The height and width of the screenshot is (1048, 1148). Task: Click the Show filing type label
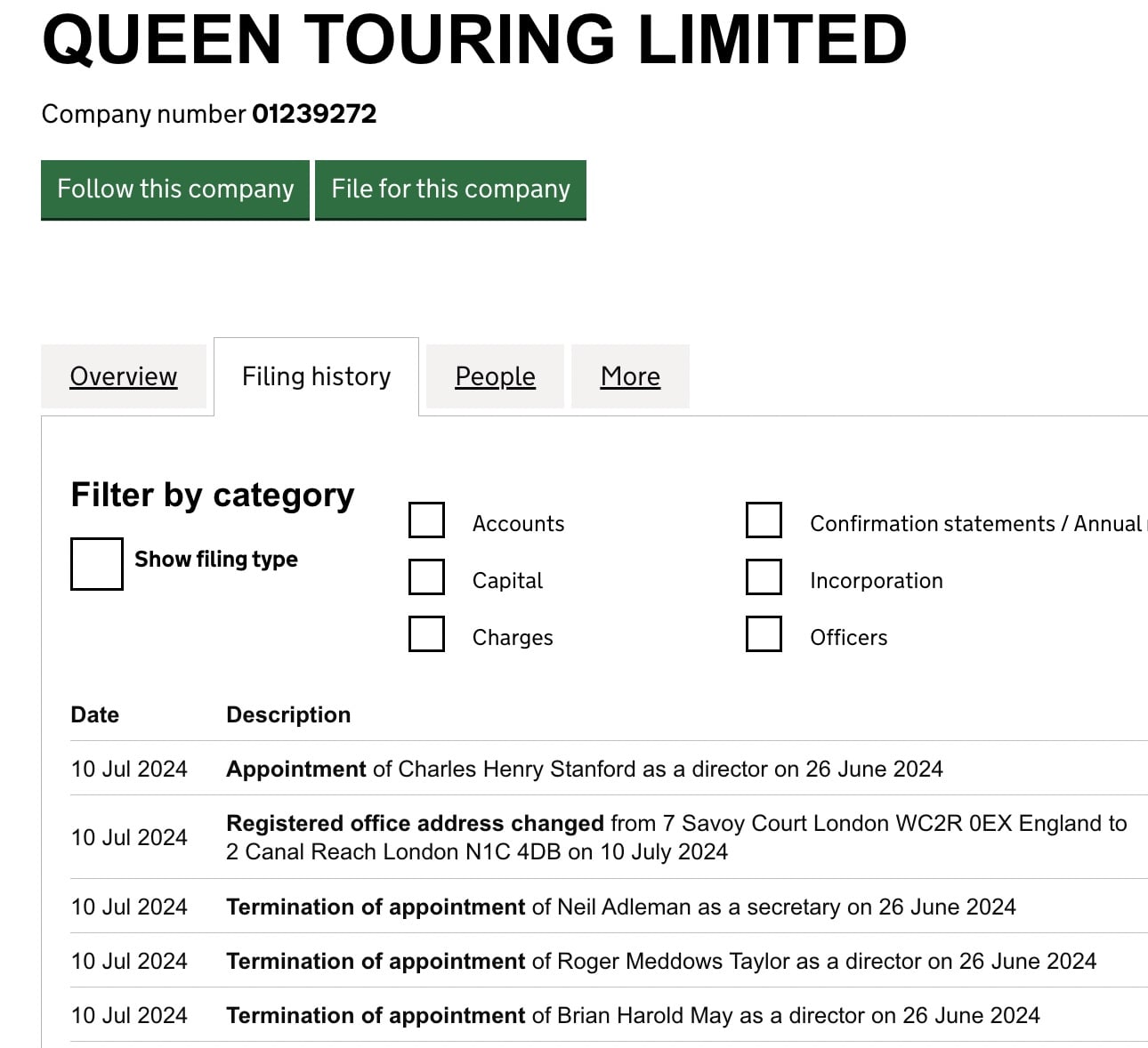215,560
